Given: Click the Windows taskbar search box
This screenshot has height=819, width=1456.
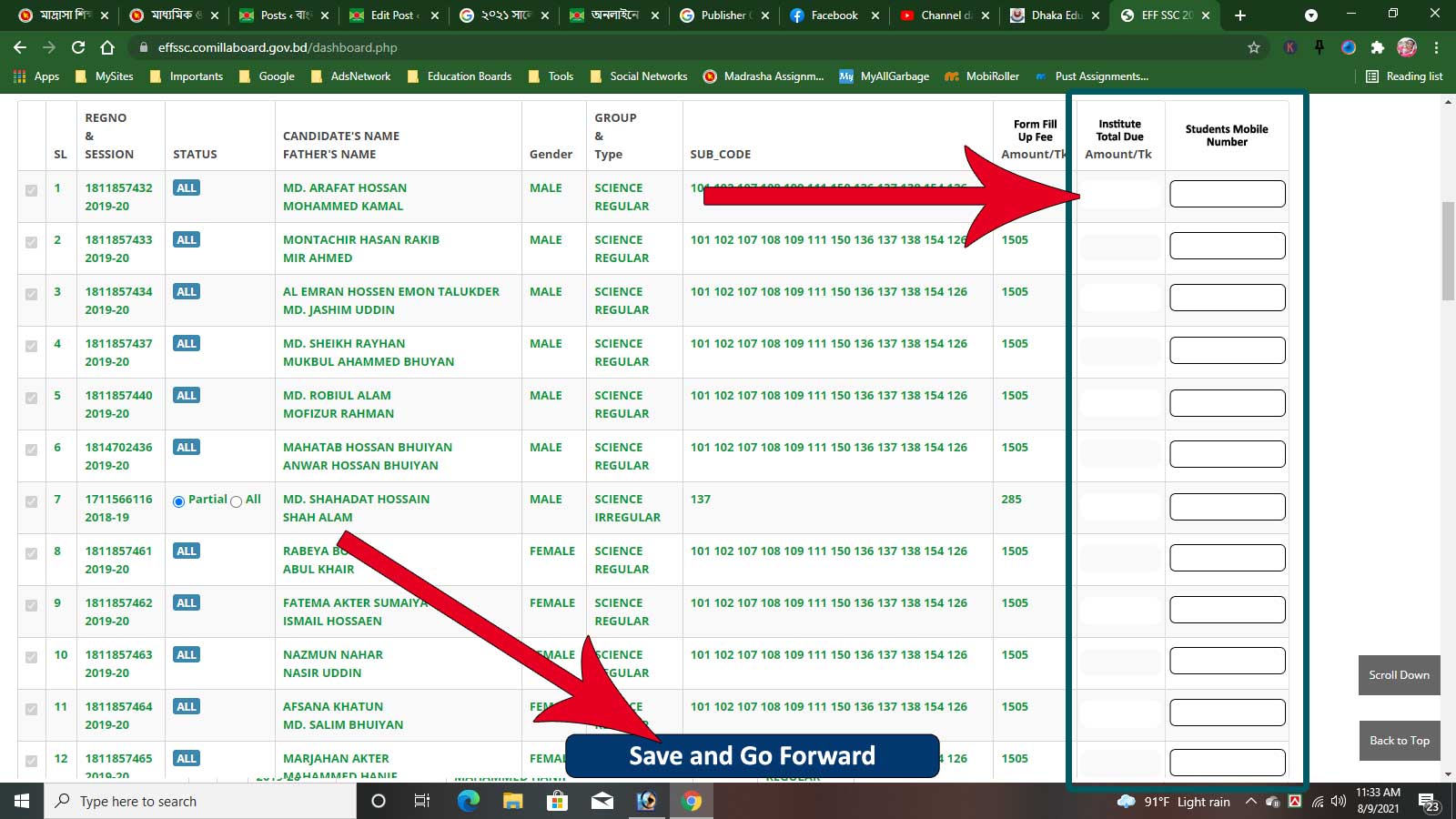Looking at the screenshot, I should pyautogui.click(x=200, y=801).
